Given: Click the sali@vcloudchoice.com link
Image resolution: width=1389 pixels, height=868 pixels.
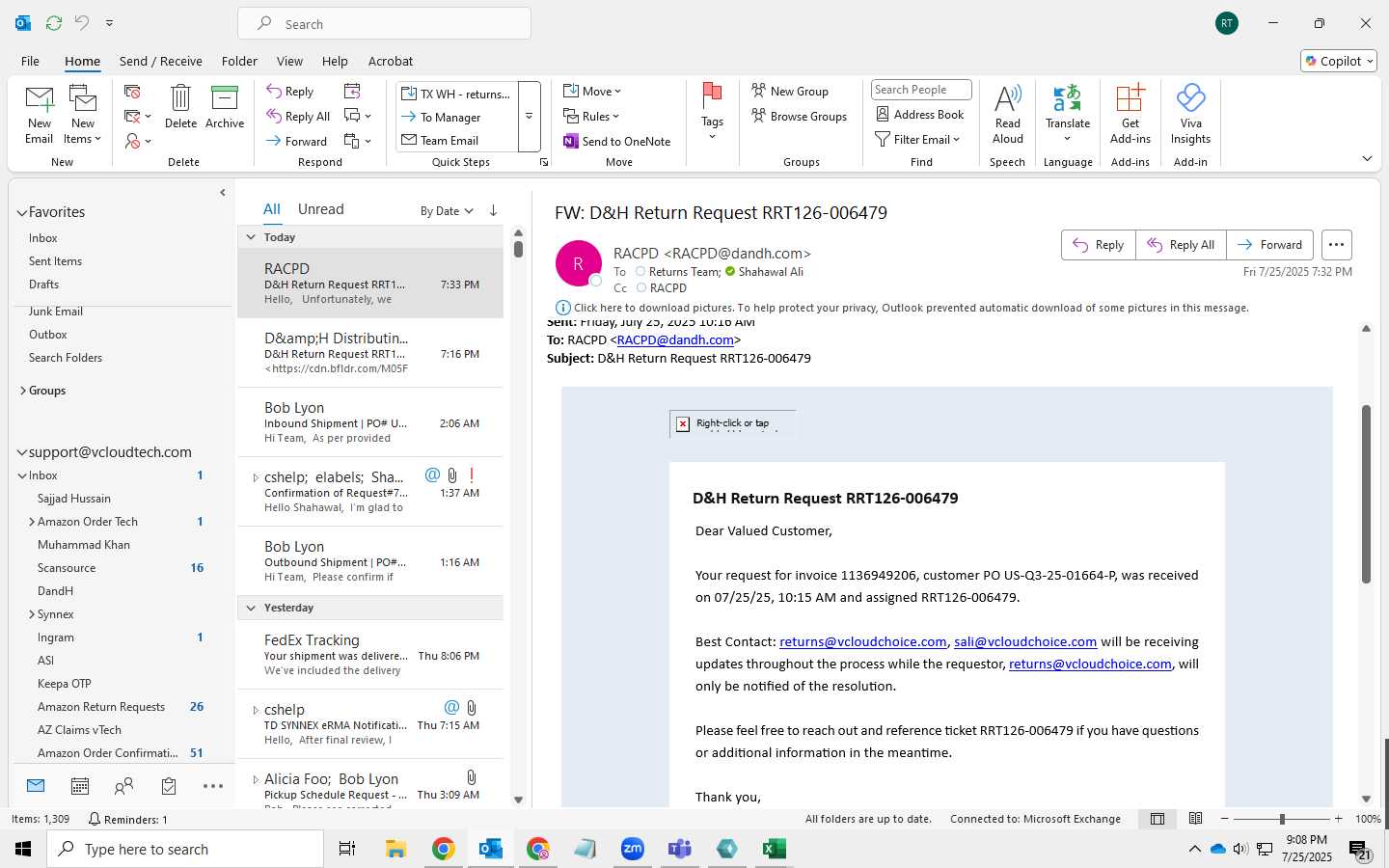Looking at the screenshot, I should 1025,641.
